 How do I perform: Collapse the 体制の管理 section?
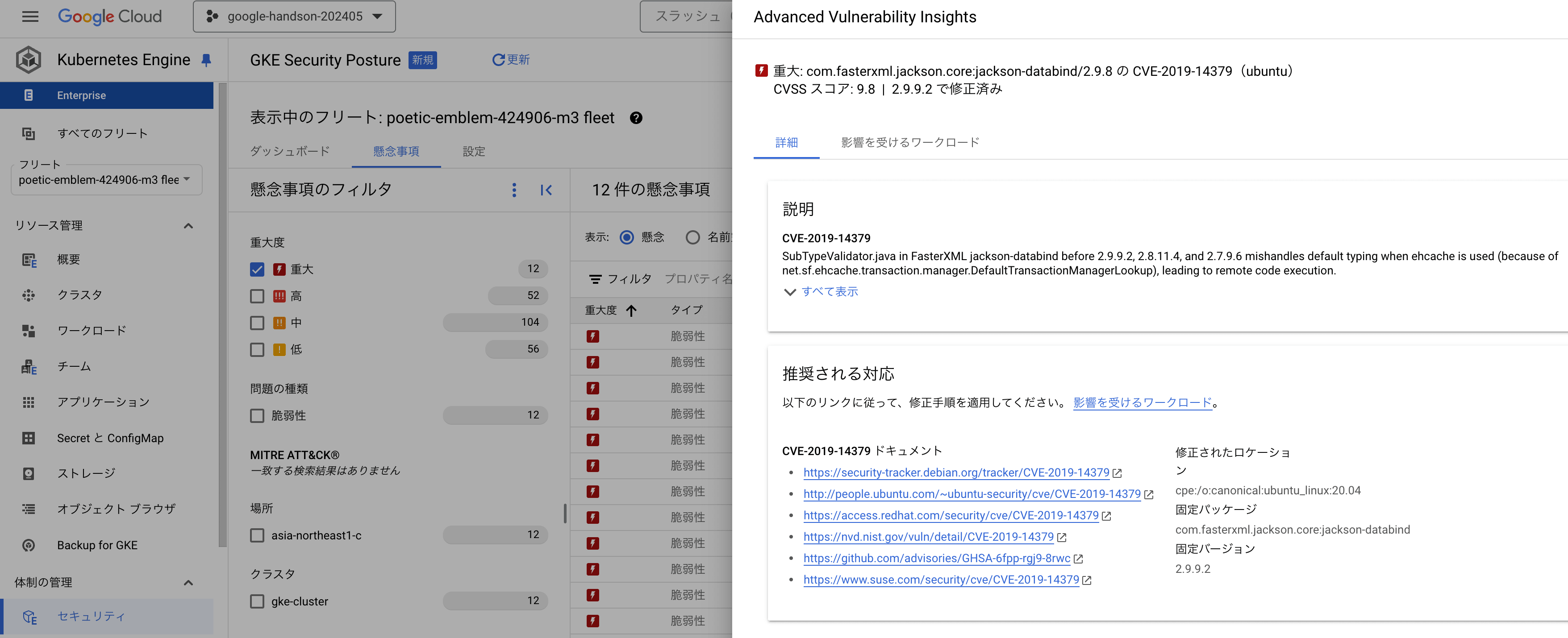point(189,583)
